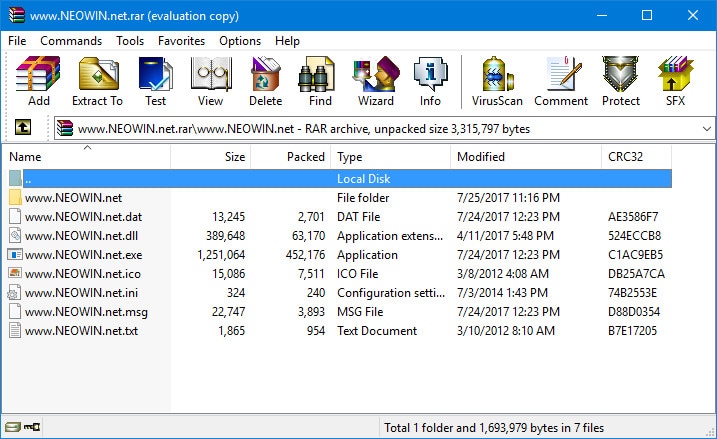Expand the address bar dropdown arrow
The image size is (717, 439).
point(706,129)
